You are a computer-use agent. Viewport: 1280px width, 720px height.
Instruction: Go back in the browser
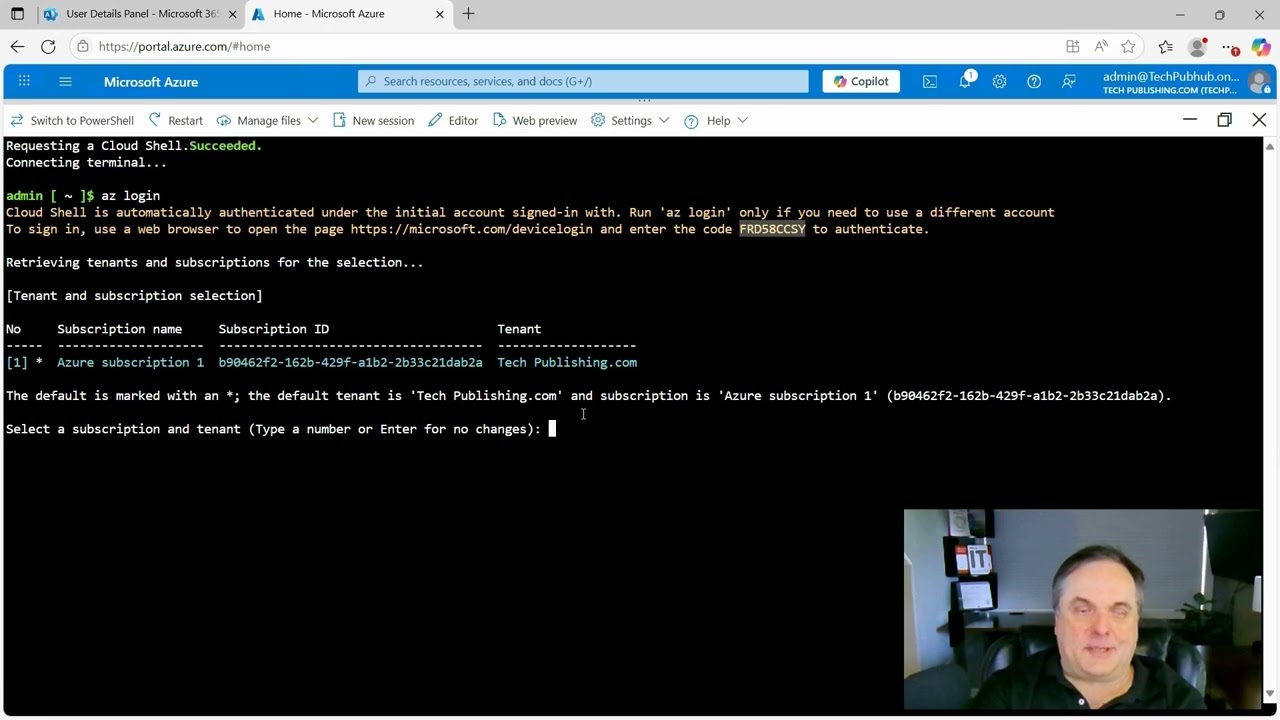pos(17,46)
